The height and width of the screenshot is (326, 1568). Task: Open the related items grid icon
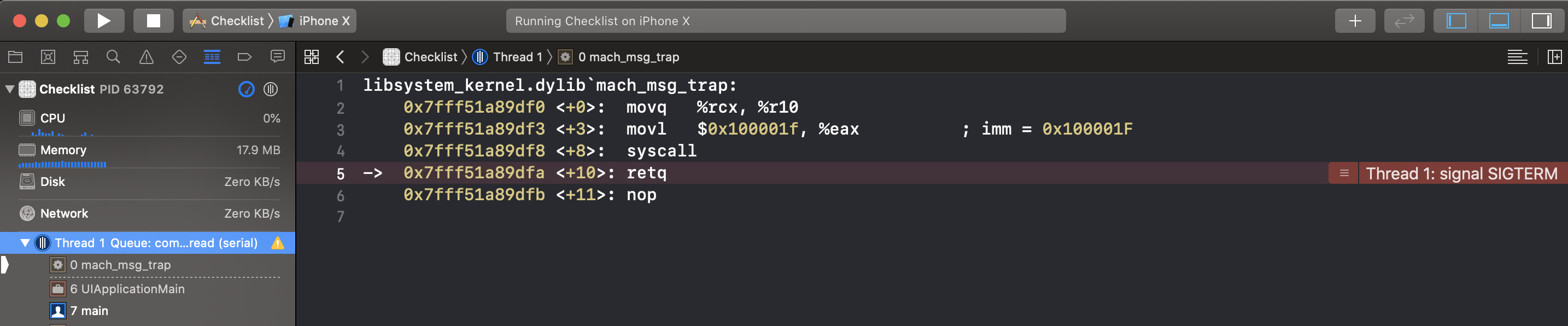click(312, 57)
